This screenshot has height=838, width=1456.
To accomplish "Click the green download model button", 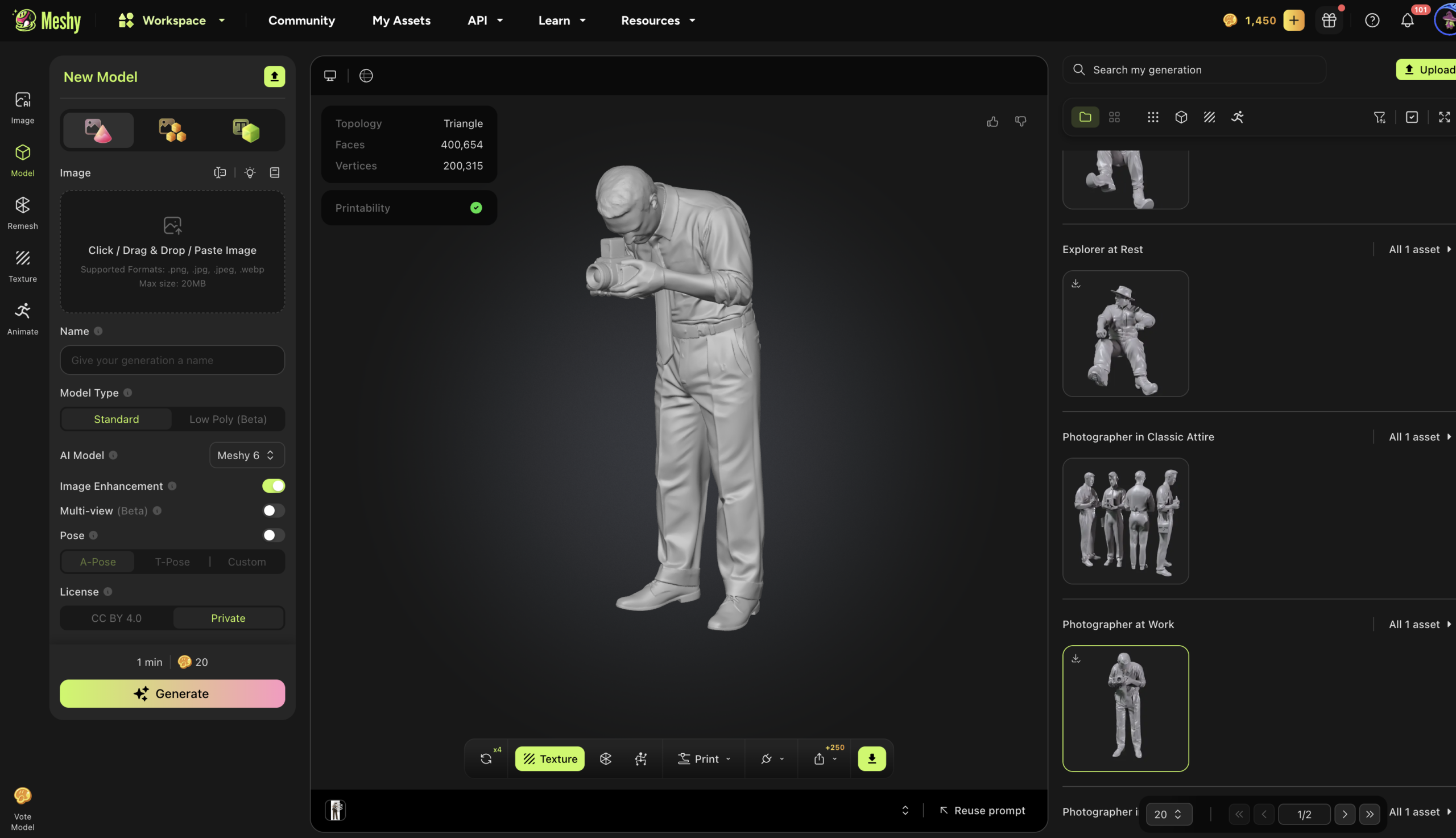I will point(871,758).
